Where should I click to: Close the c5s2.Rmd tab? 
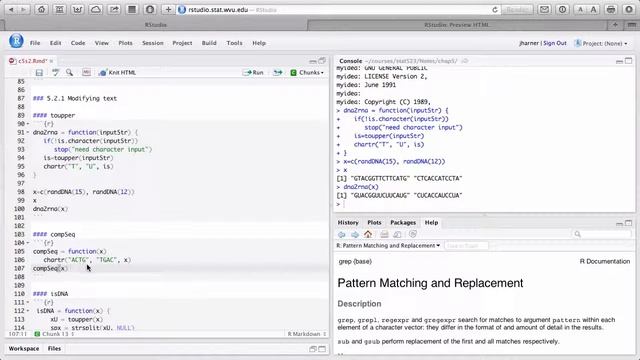[x=51, y=61]
